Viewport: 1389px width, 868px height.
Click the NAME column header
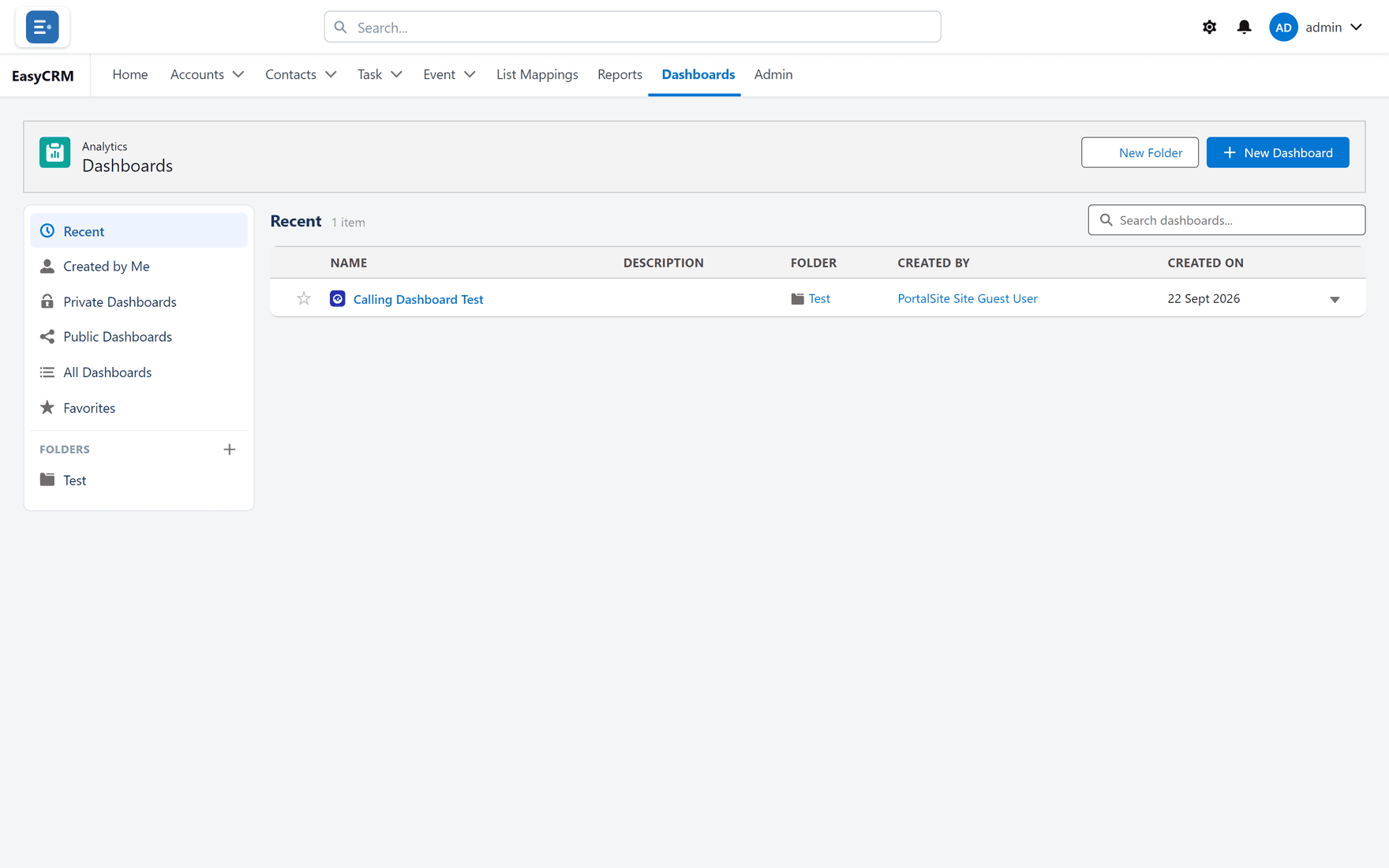(x=349, y=263)
